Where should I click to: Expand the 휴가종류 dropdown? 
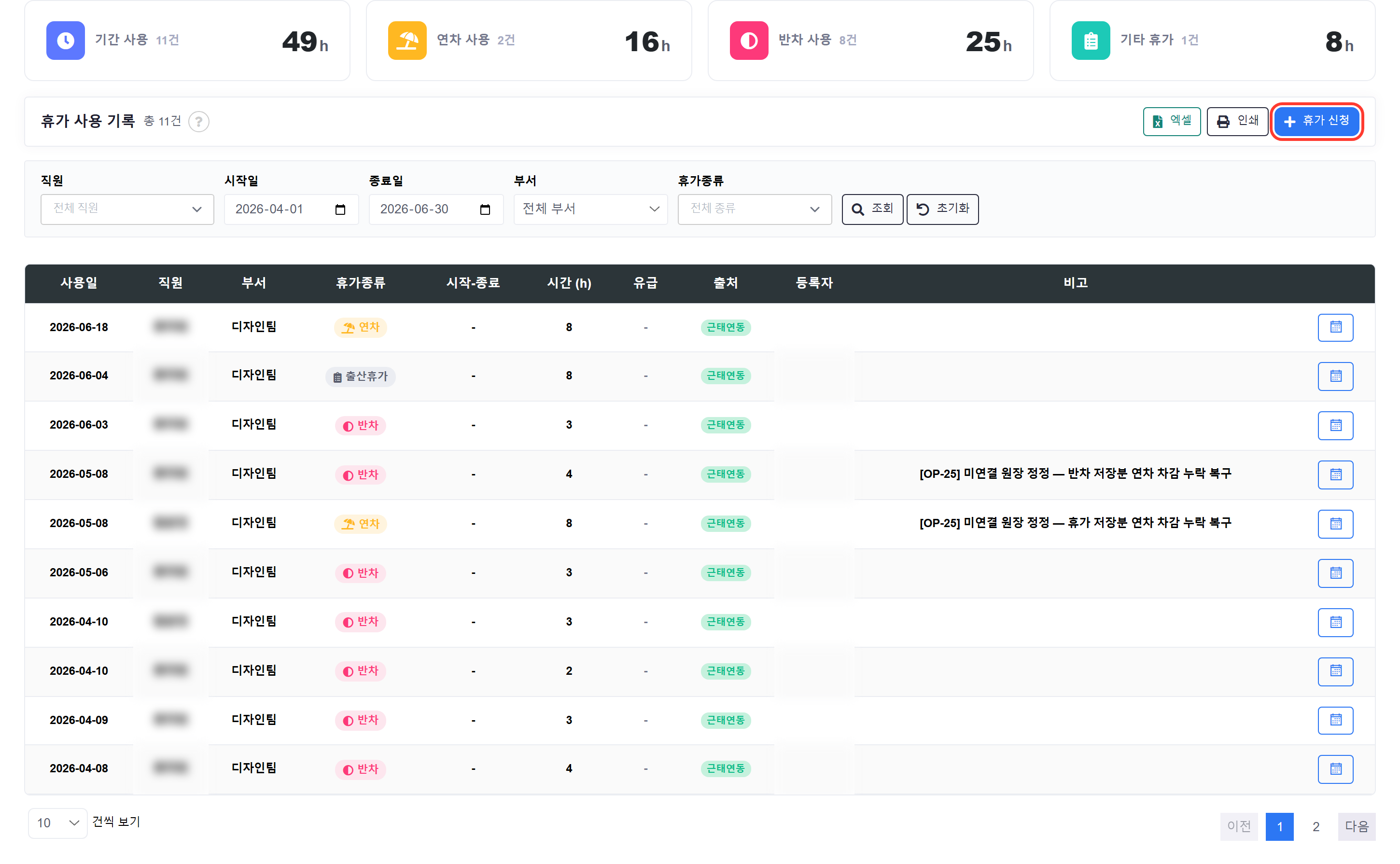[754, 209]
